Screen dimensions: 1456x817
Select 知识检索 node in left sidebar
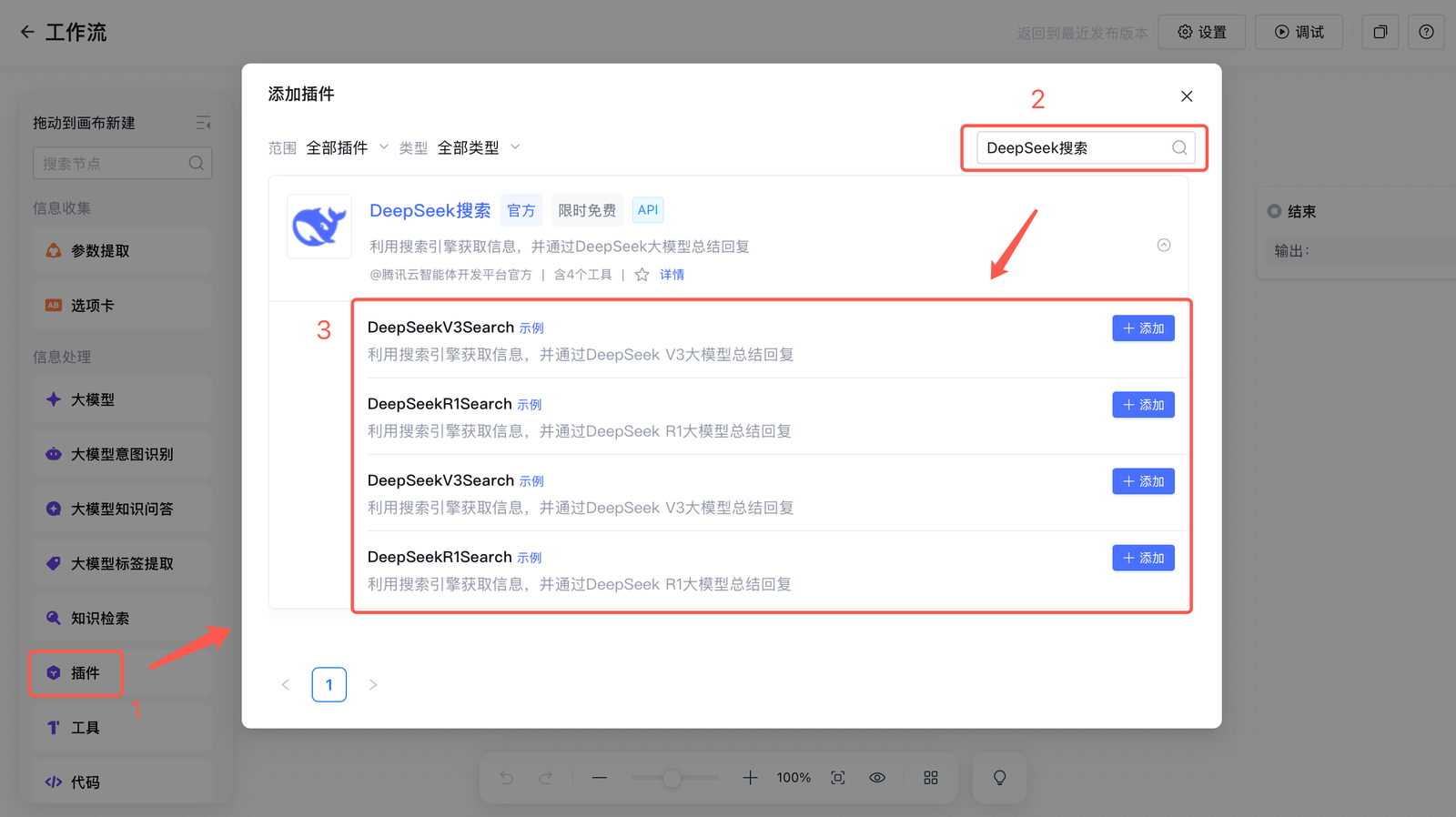tap(100, 619)
